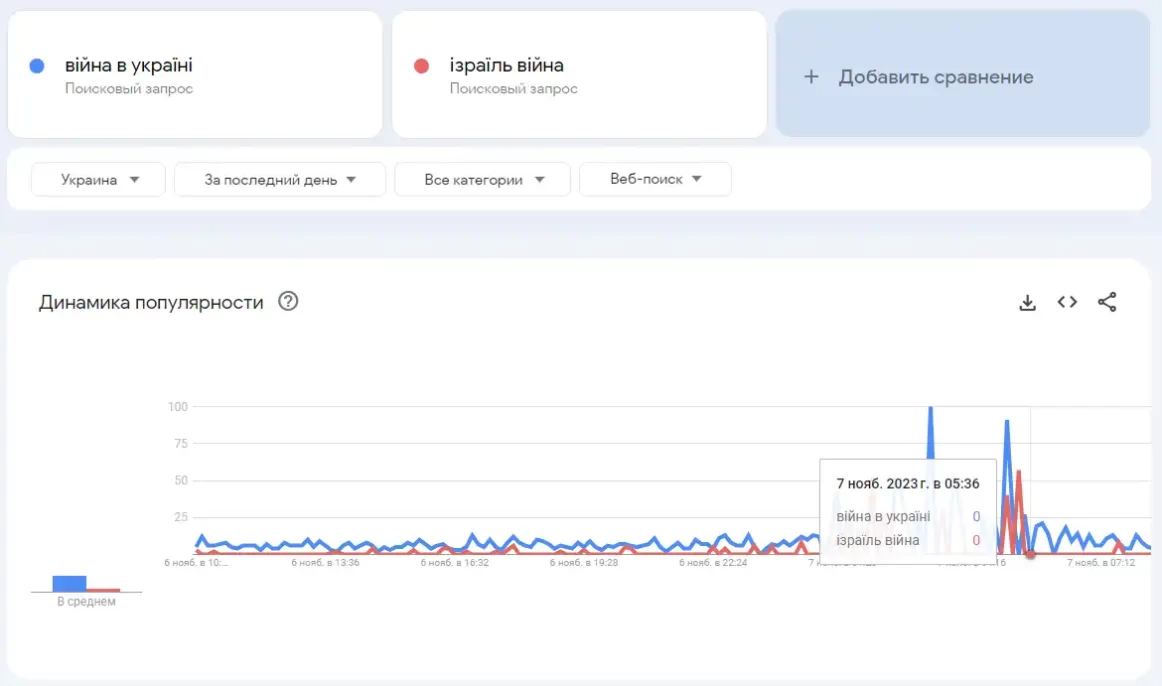Share the Динамика популярности chart
The width and height of the screenshot is (1162, 686).
pos(1107,302)
